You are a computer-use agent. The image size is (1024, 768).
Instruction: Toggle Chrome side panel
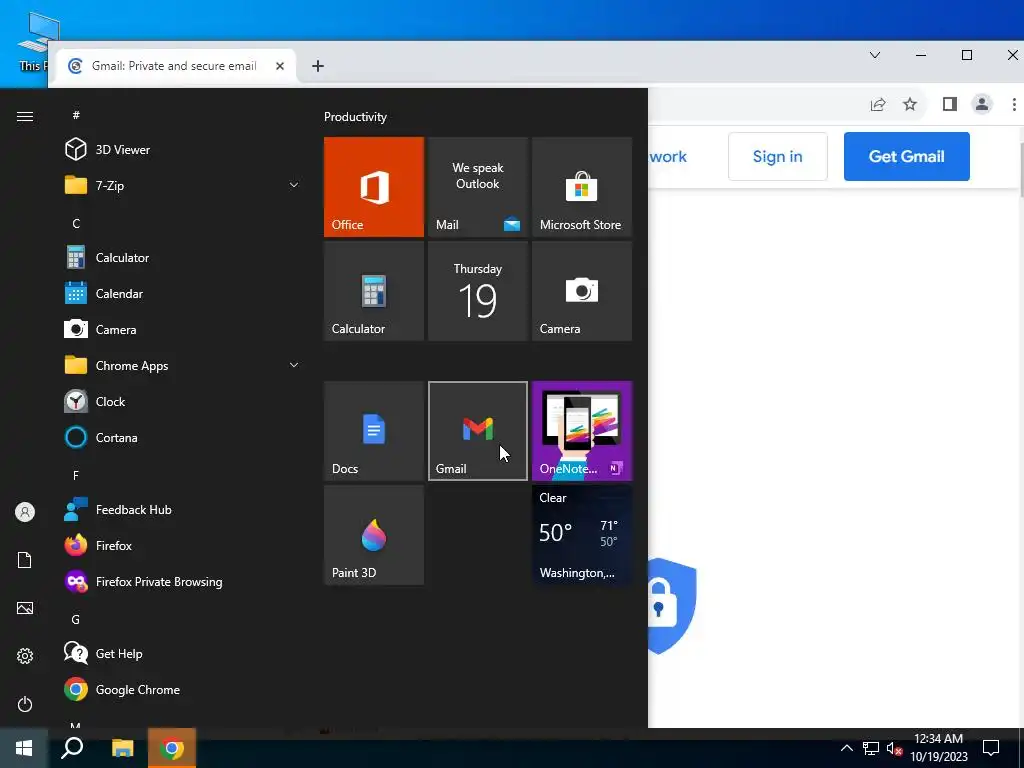coord(950,104)
